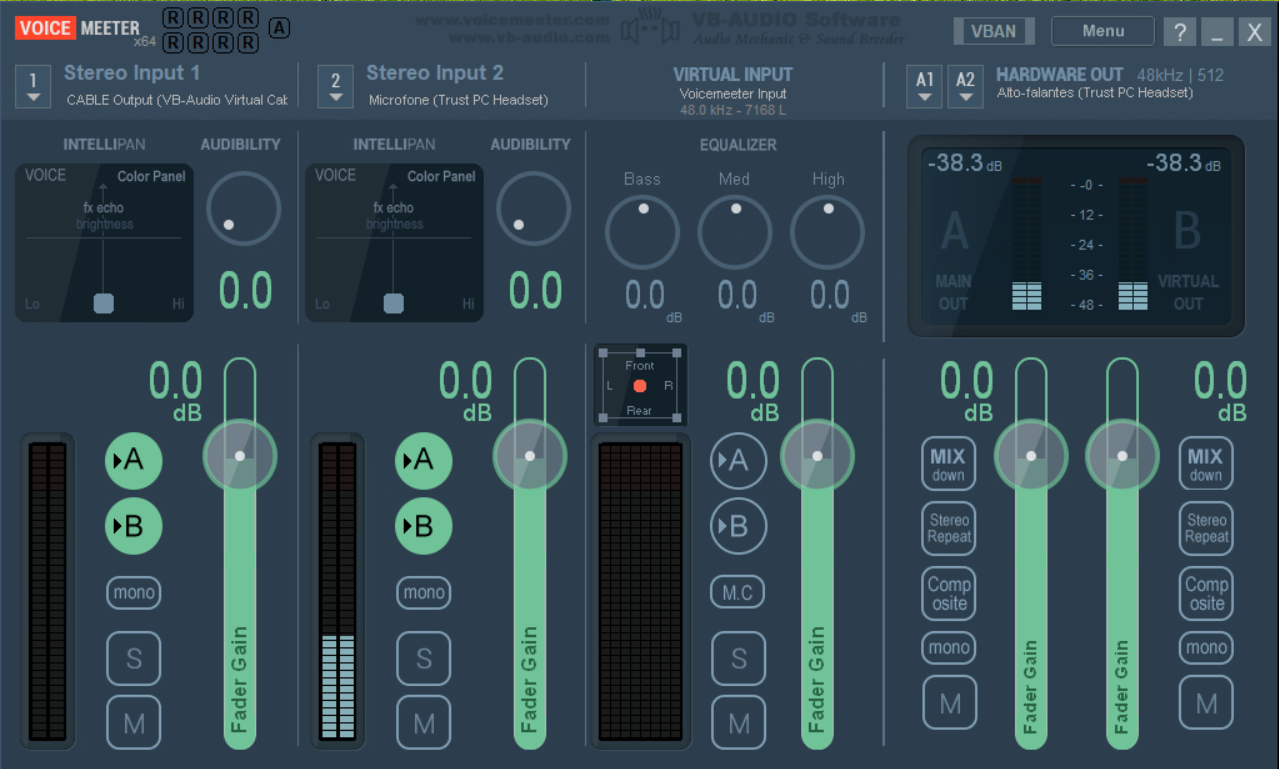Click the Med equalizer knob

[x=735, y=232]
